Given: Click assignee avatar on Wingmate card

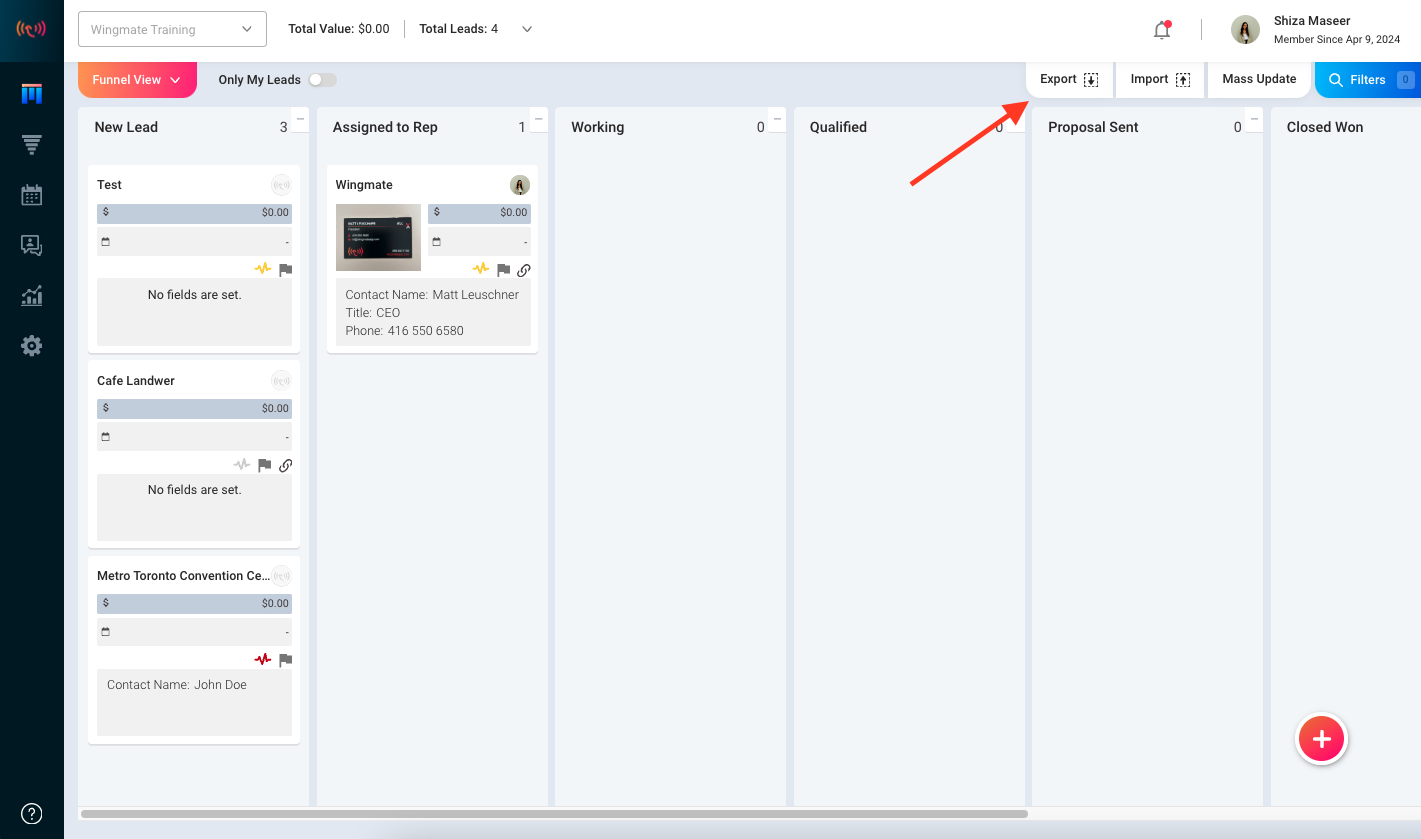Looking at the screenshot, I should coord(520,185).
